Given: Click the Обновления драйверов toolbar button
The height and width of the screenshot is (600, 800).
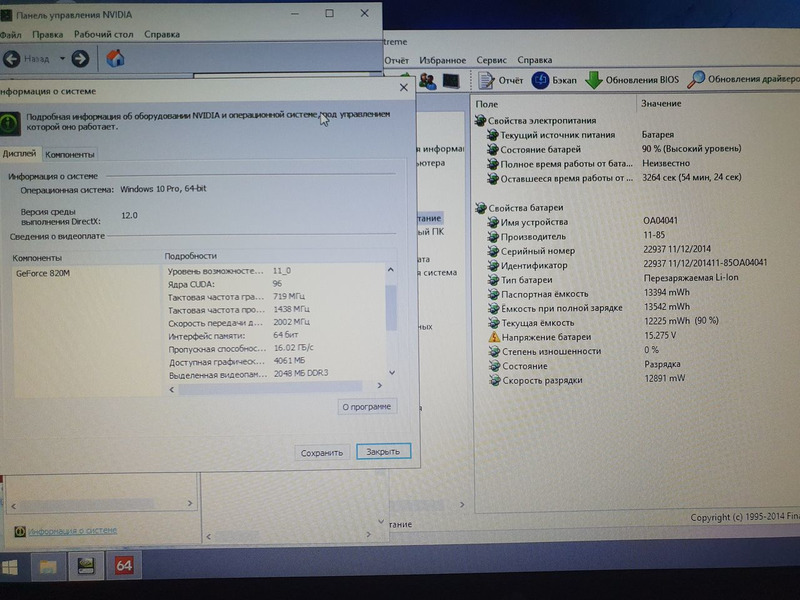Looking at the screenshot, I should click(x=743, y=79).
